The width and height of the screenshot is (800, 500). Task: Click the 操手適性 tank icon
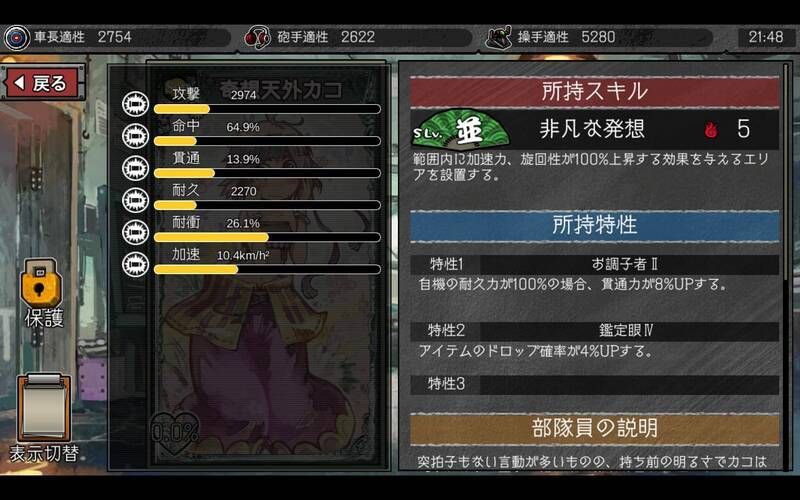tap(498, 38)
